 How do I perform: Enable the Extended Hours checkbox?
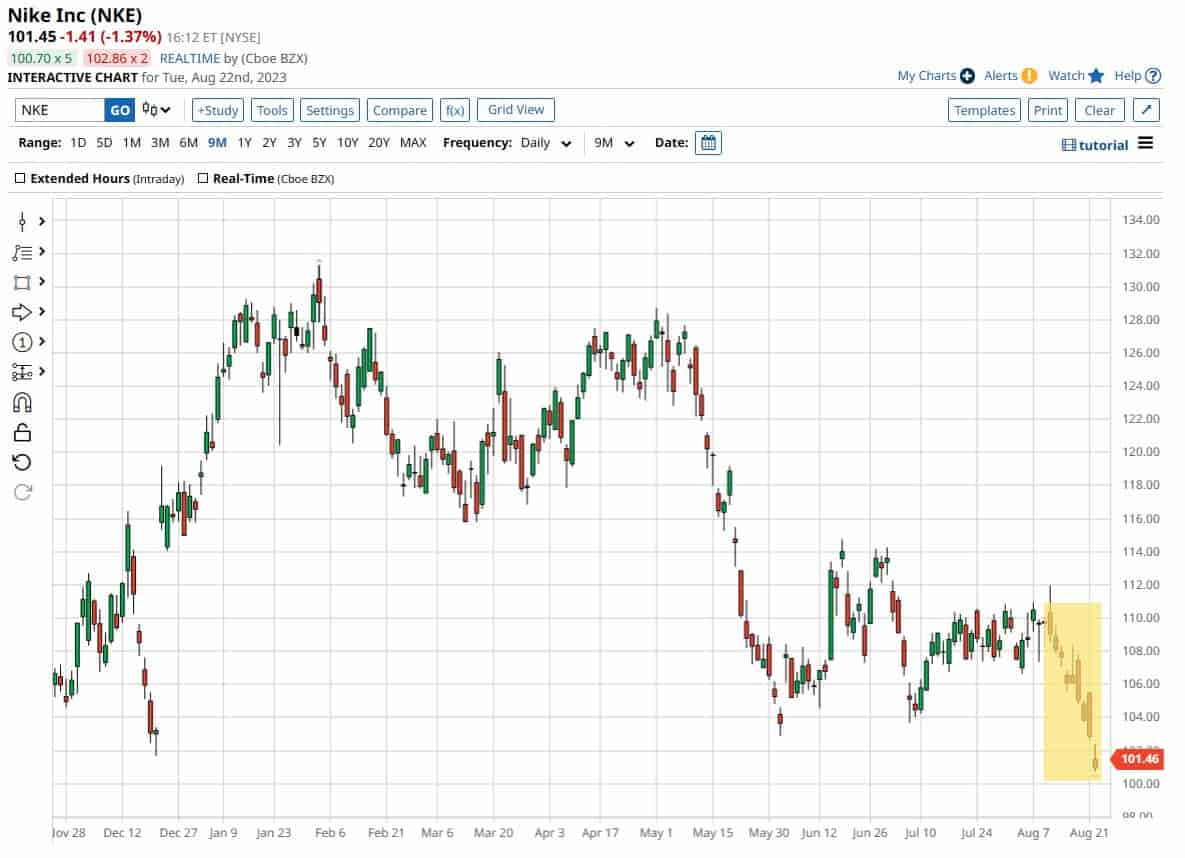(x=21, y=179)
